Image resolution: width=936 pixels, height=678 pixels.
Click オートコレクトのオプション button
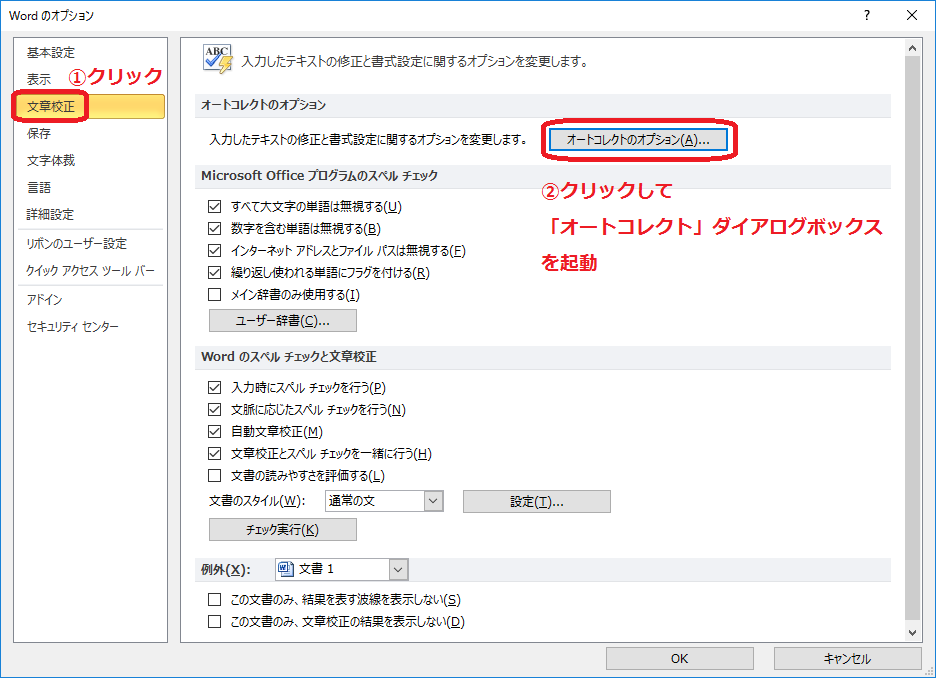coord(637,139)
